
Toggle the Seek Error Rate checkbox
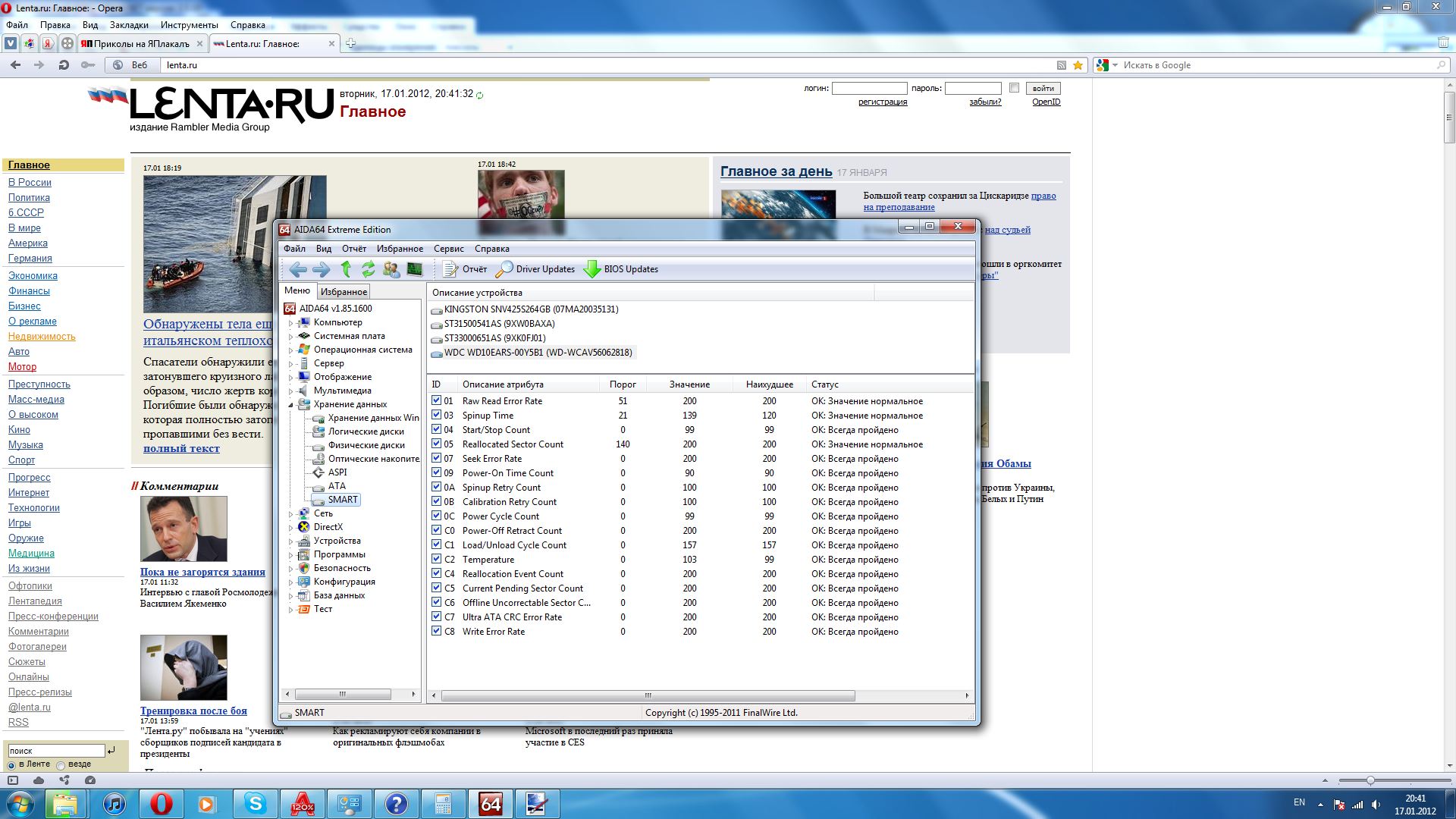[437, 458]
